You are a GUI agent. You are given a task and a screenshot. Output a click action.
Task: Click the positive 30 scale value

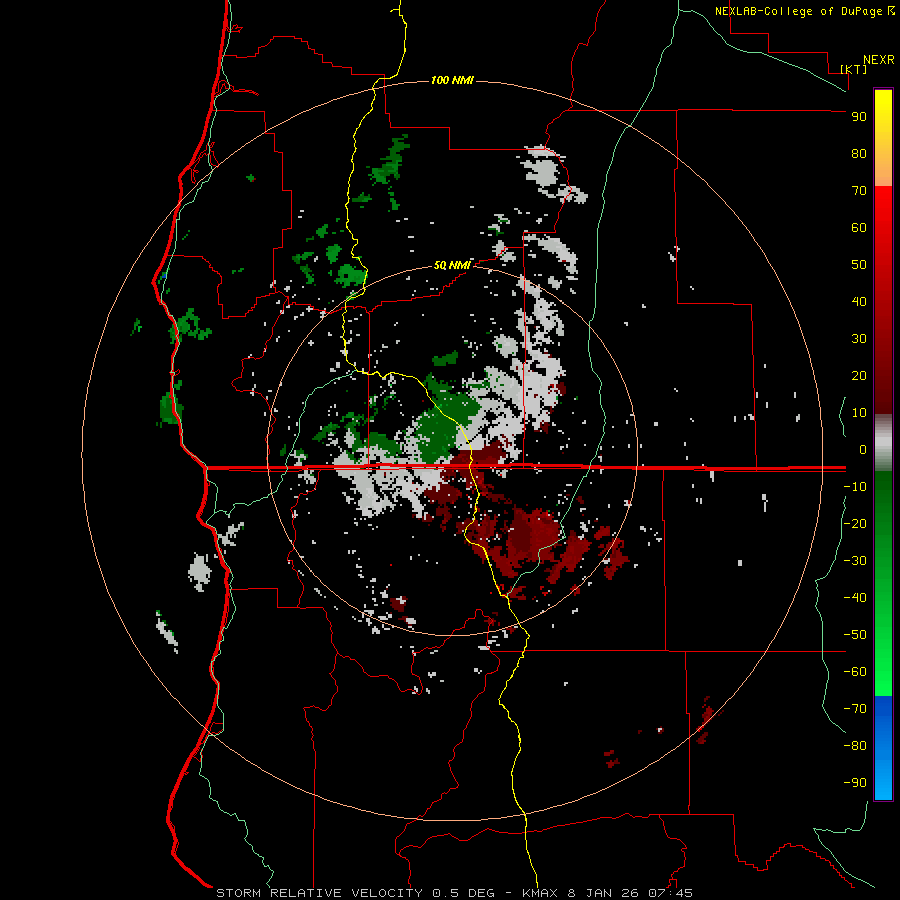tap(859, 339)
